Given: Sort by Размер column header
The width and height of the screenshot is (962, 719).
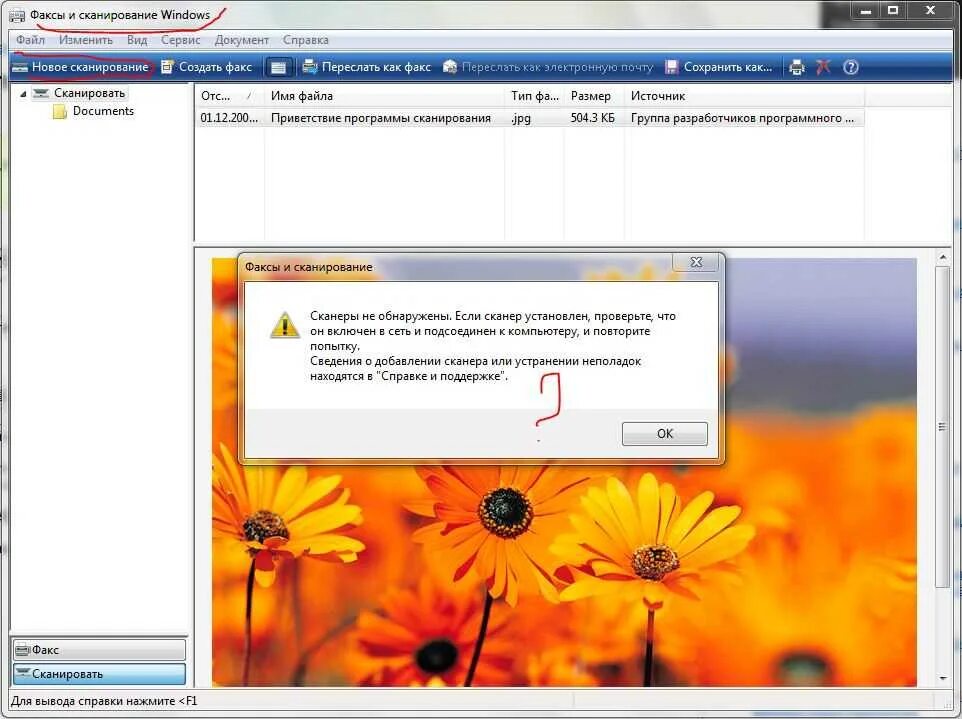Looking at the screenshot, I should (x=594, y=96).
